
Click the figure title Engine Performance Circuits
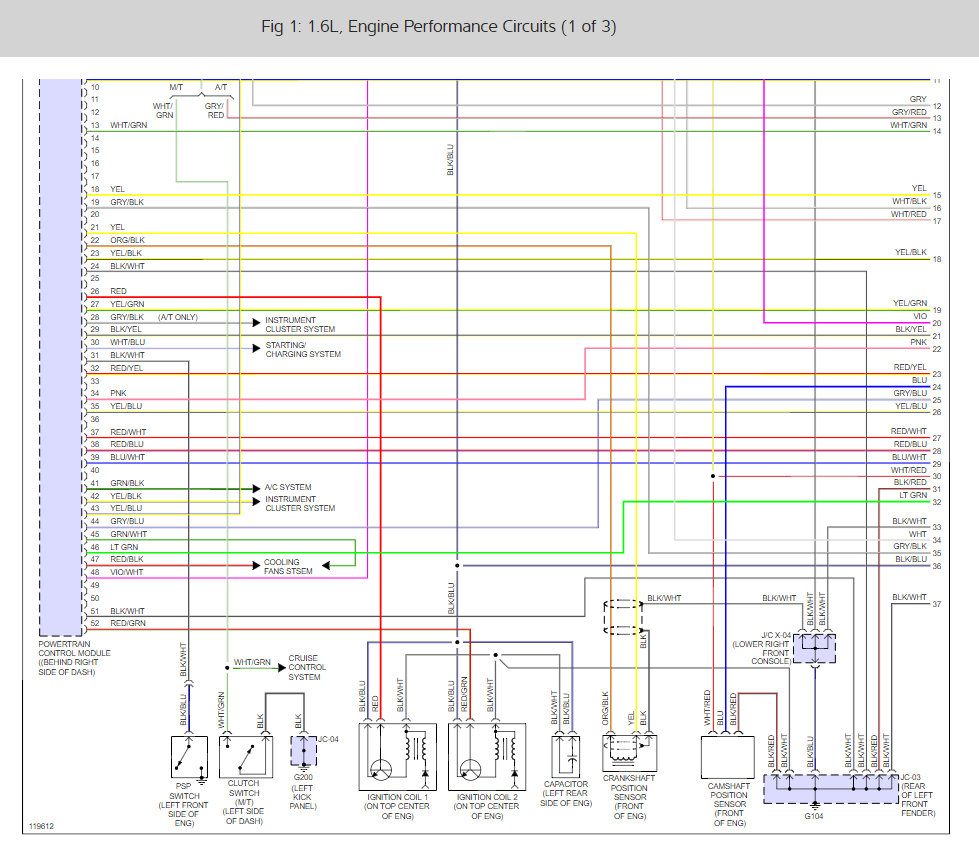pyautogui.click(x=439, y=27)
